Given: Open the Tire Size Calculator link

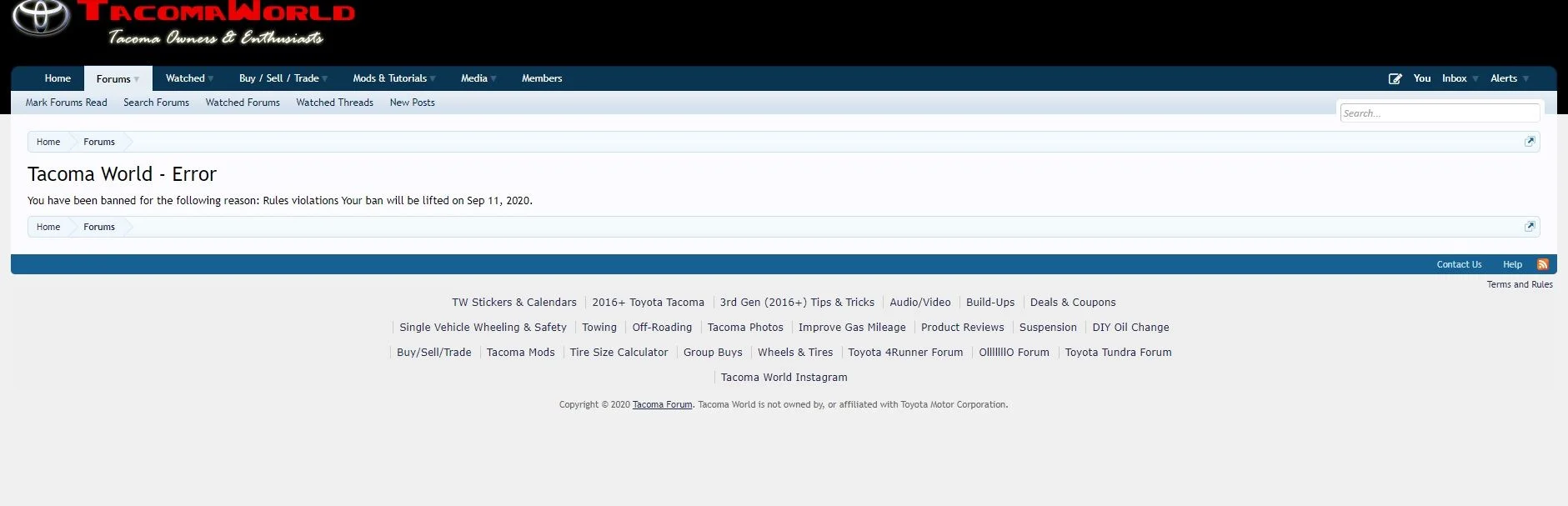Looking at the screenshot, I should [x=619, y=353].
